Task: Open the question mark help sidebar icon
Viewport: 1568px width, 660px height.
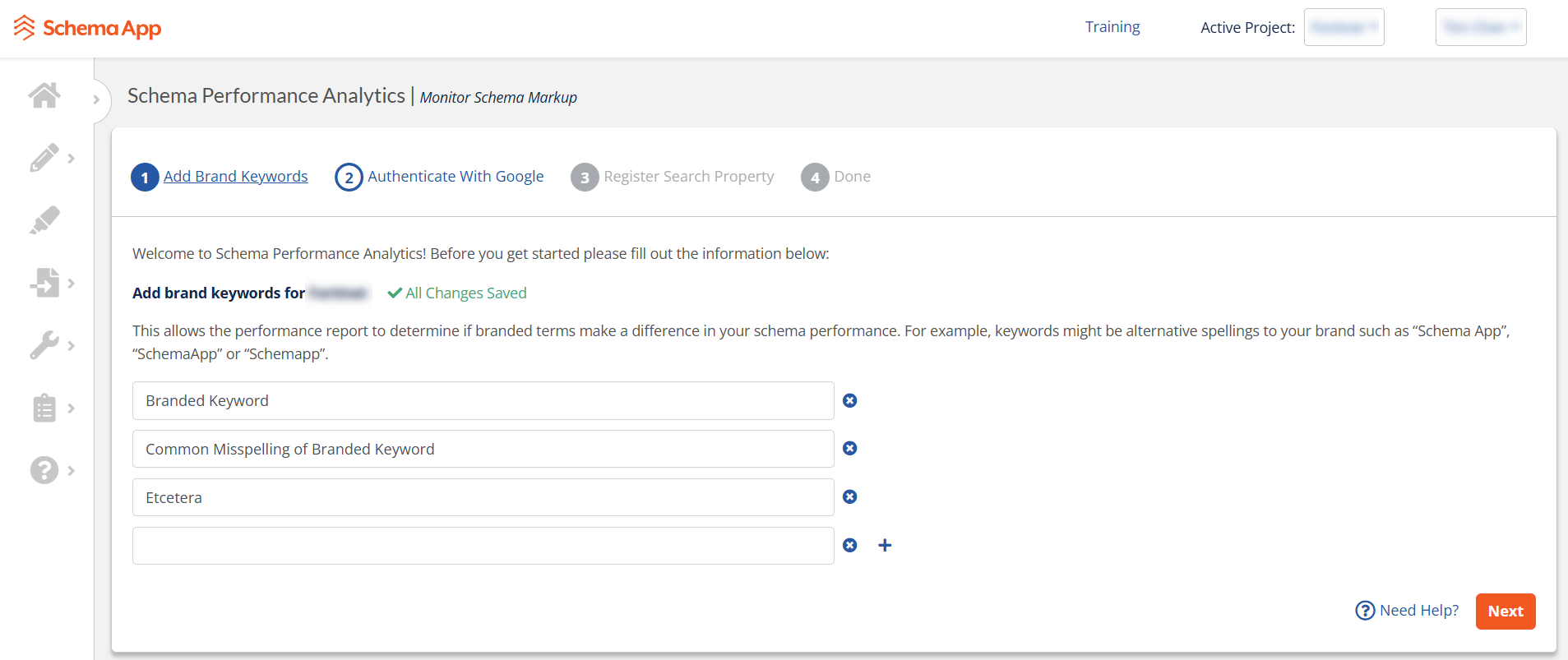Action: (x=44, y=470)
